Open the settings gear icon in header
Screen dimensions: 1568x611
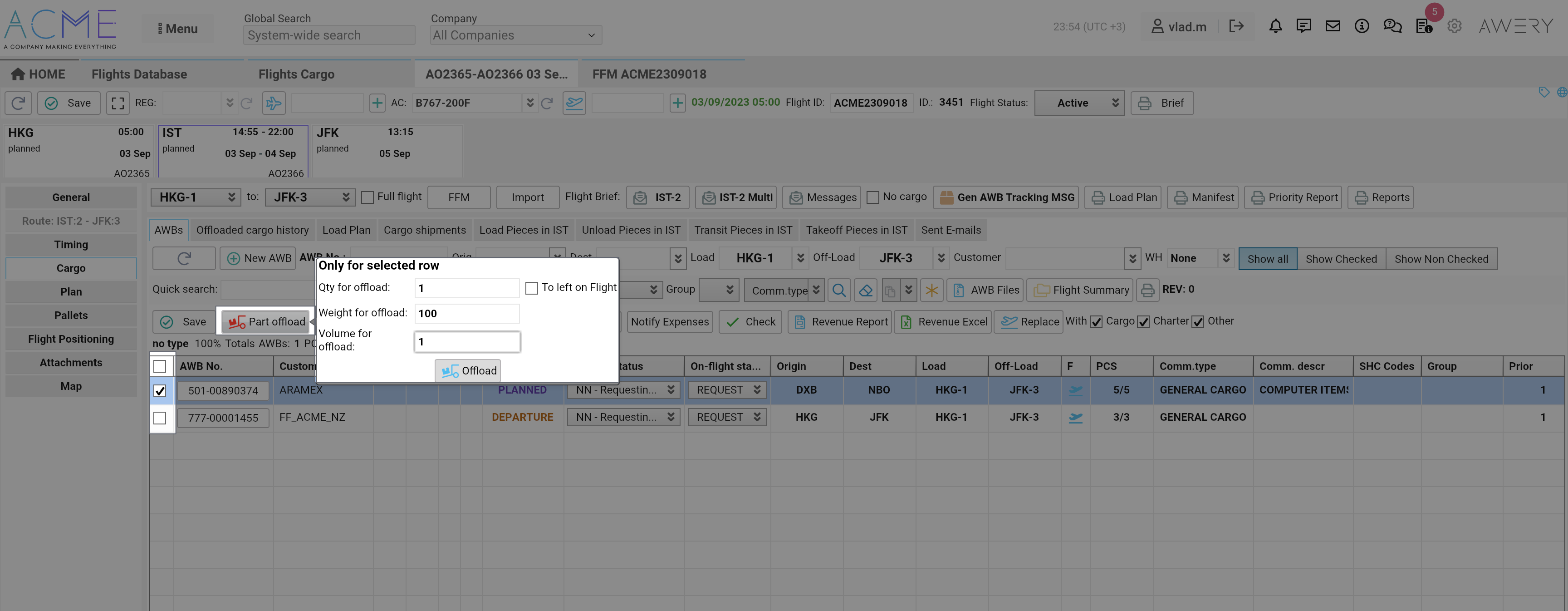(1454, 26)
